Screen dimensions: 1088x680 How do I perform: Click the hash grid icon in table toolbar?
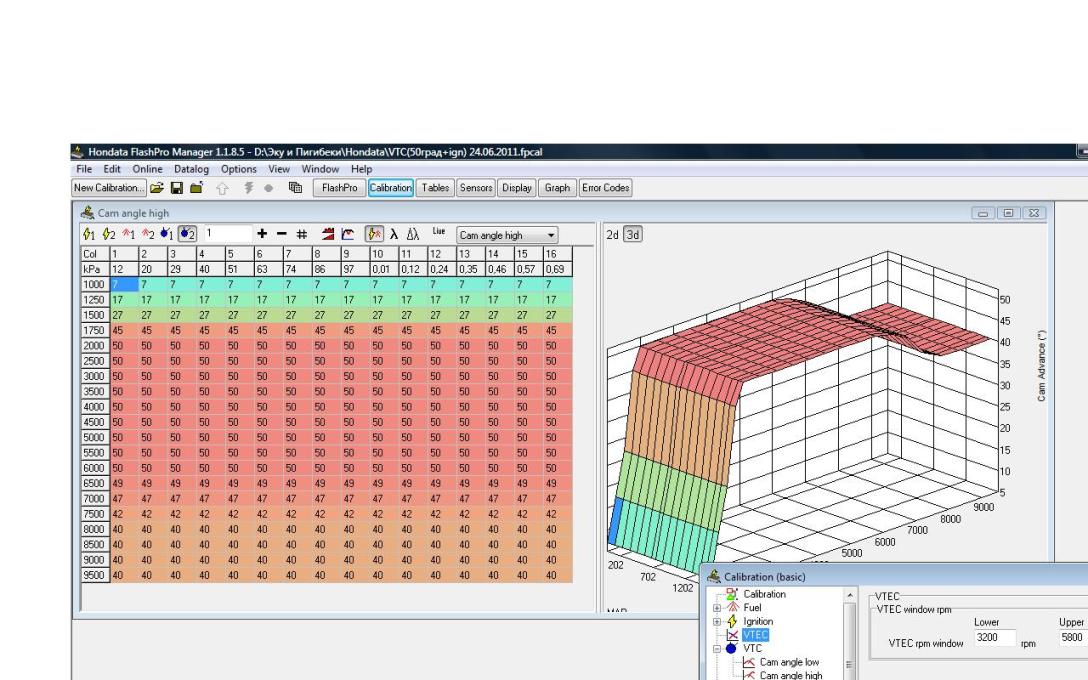coord(302,235)
